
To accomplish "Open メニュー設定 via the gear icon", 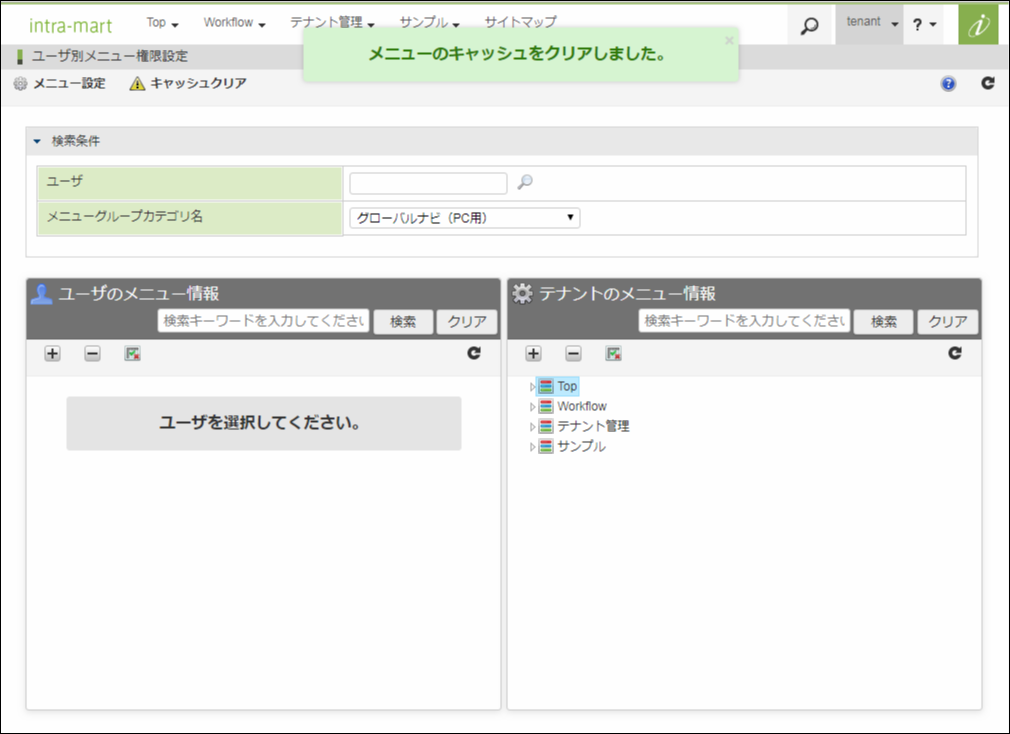I will tap(18, 83).
